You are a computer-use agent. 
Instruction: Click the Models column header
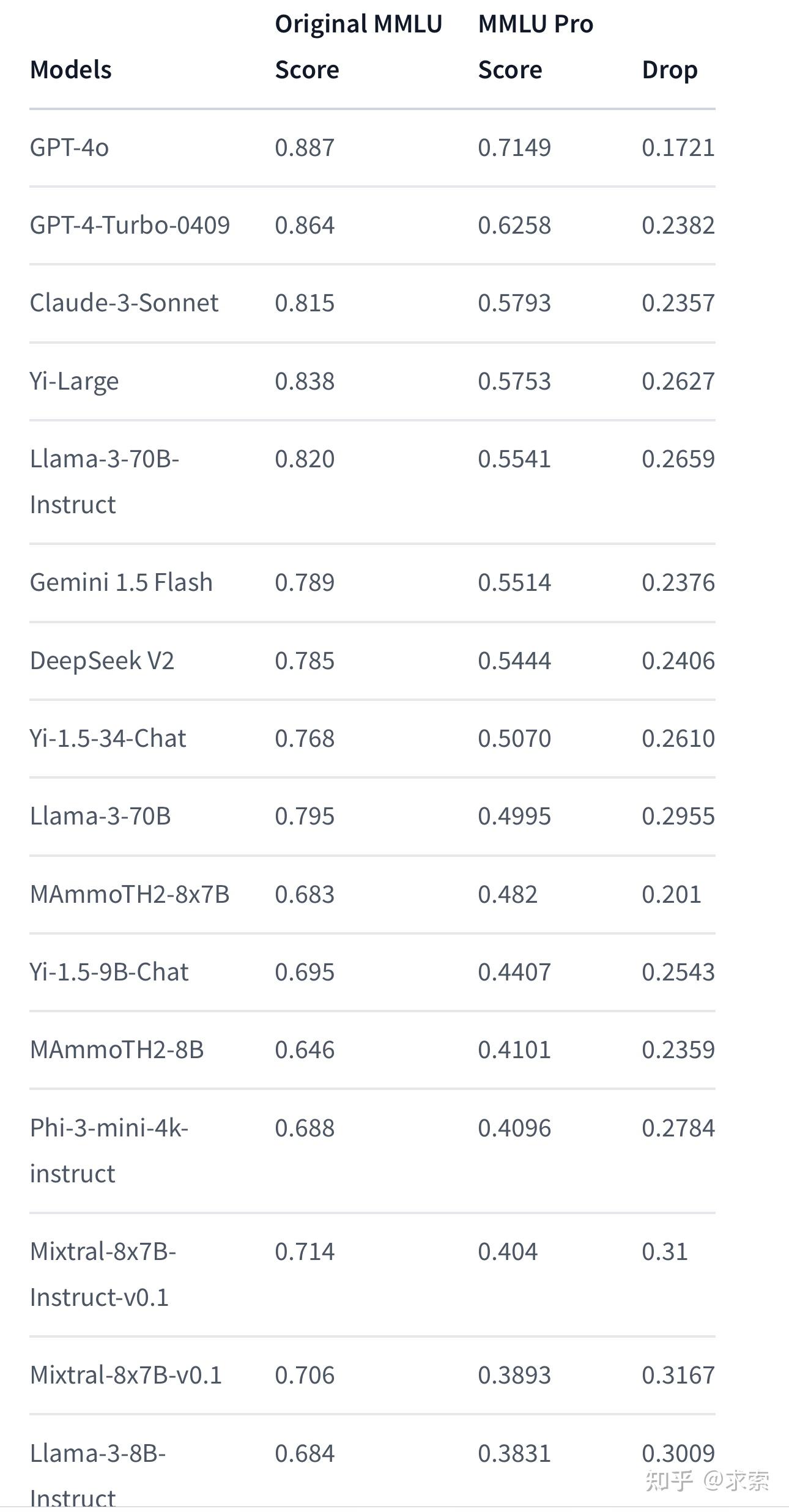coord(71,70)
